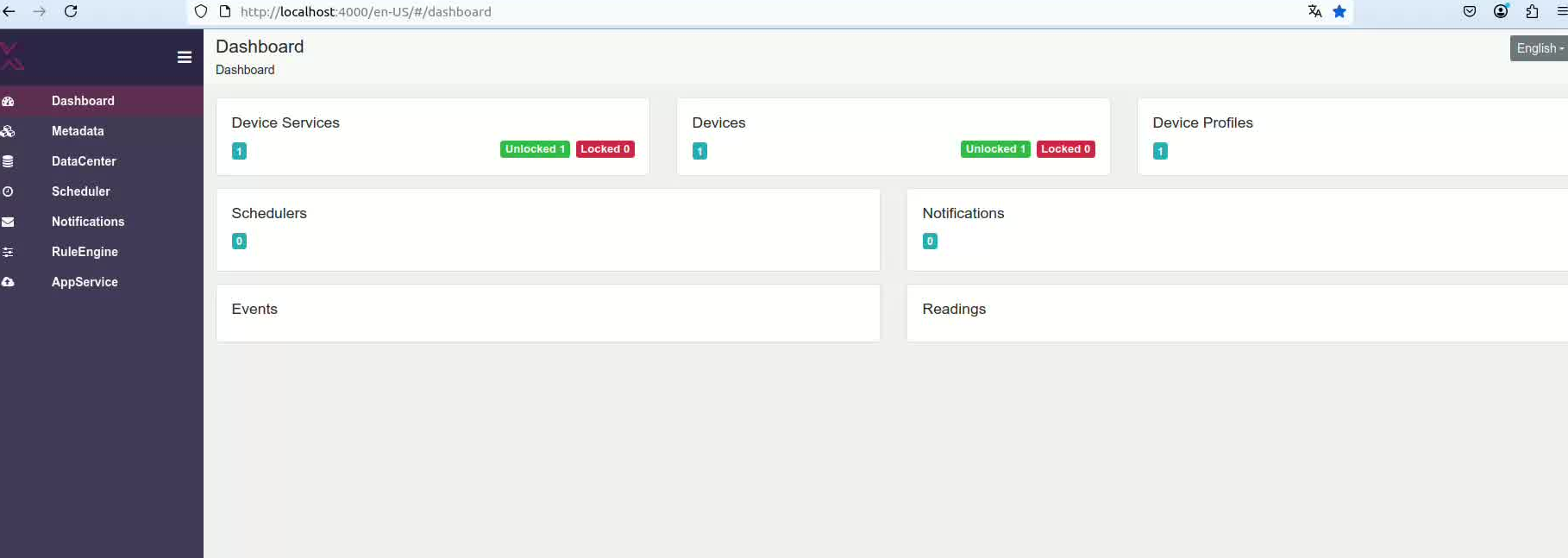Click the Scheduler clock icon
Screen dimensions: 1568x558
(8, 191)
